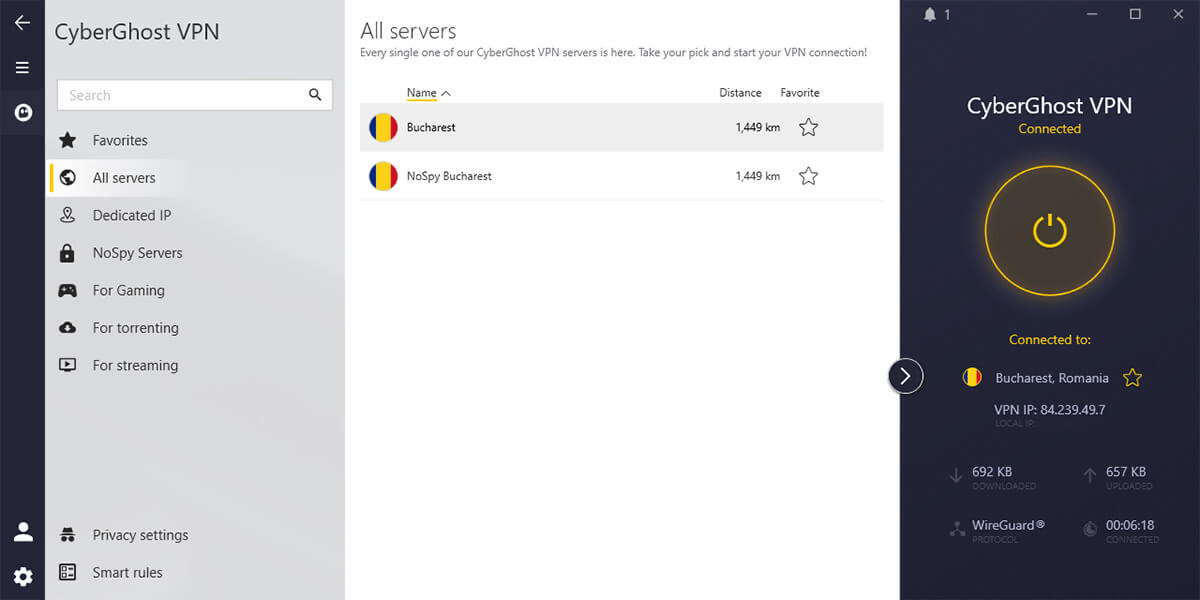Select the NoSpy Bucharest server row
Viewport: 1200px width, 600px height.
pos(621,176)
